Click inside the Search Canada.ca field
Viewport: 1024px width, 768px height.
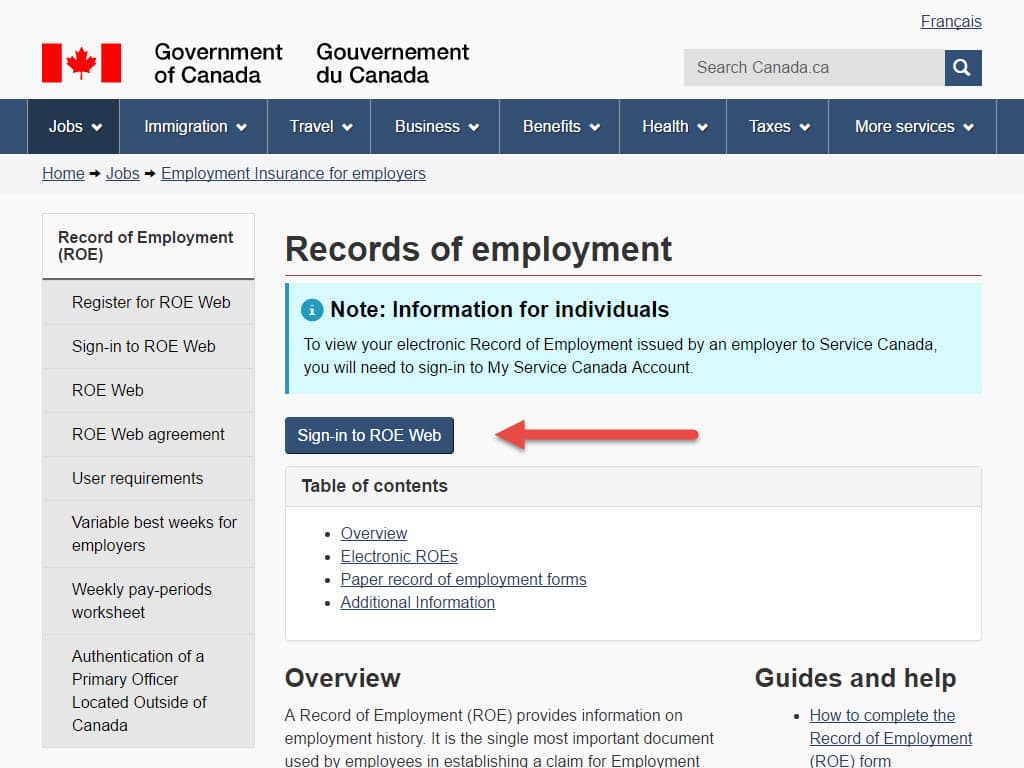[x=810, y=67]
